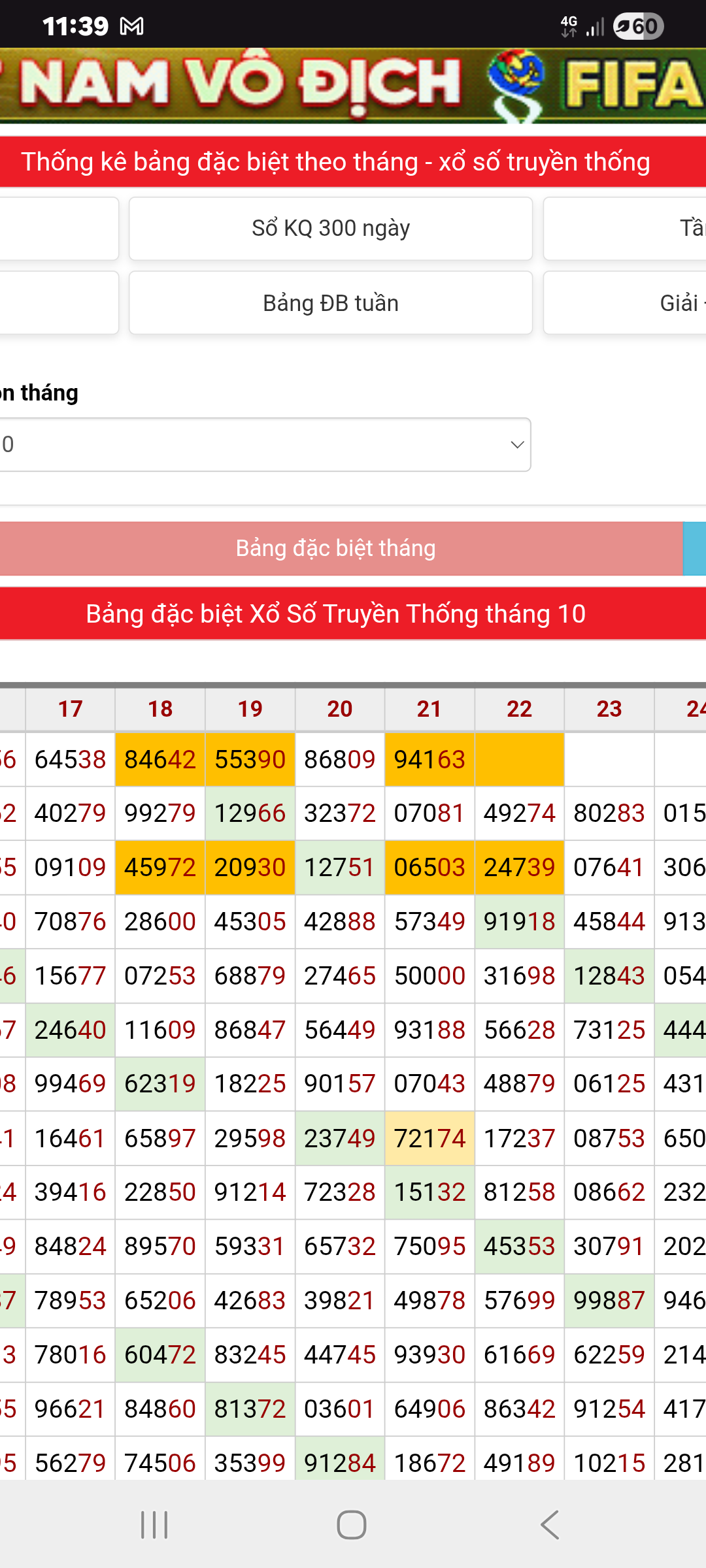Click the column header 19
This screenshot has height=1568, width=706.
point(250,709)
